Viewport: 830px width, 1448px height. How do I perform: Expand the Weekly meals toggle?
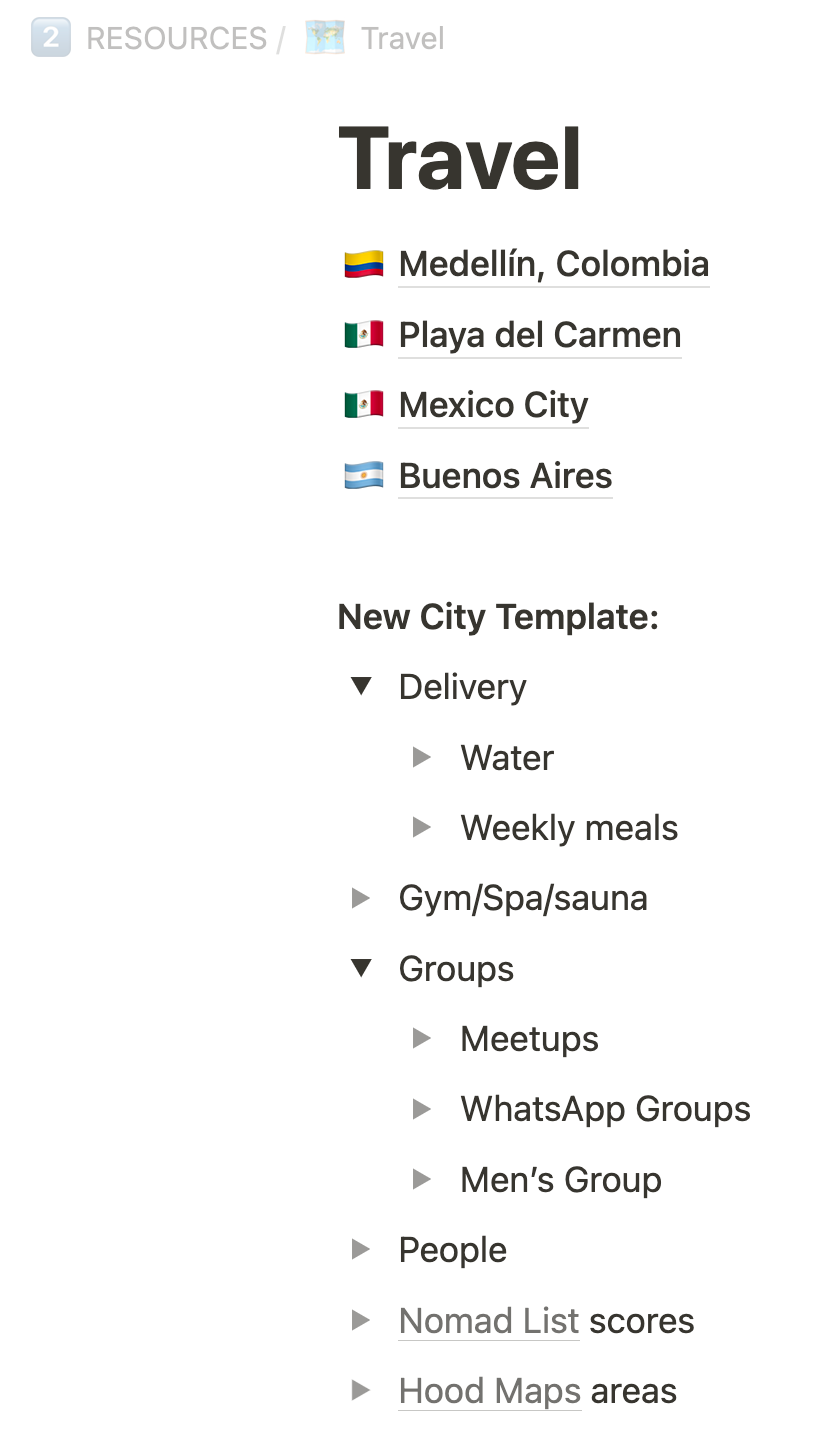tap(422, 827)
